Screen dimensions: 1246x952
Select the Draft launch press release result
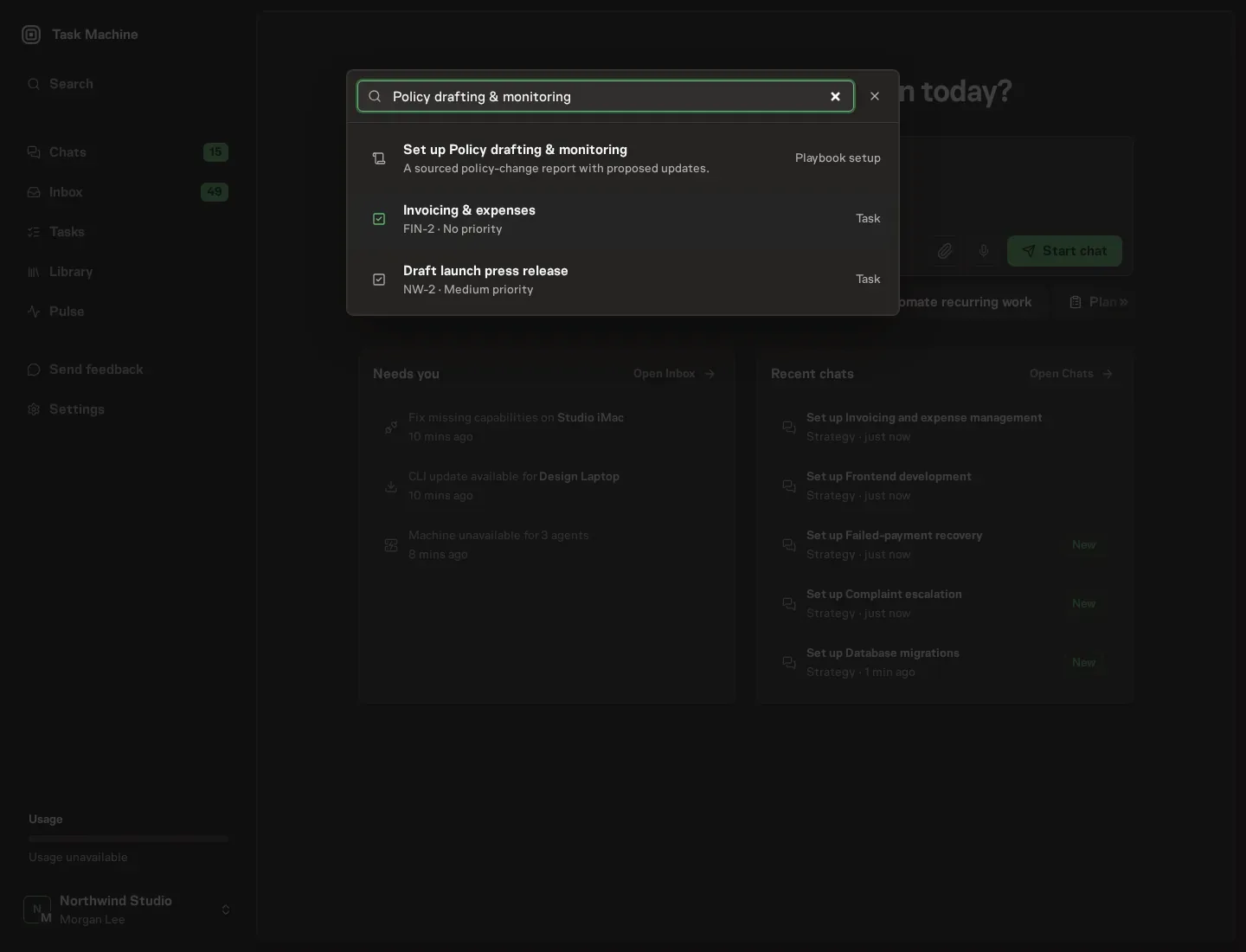(x=623, y=280)
